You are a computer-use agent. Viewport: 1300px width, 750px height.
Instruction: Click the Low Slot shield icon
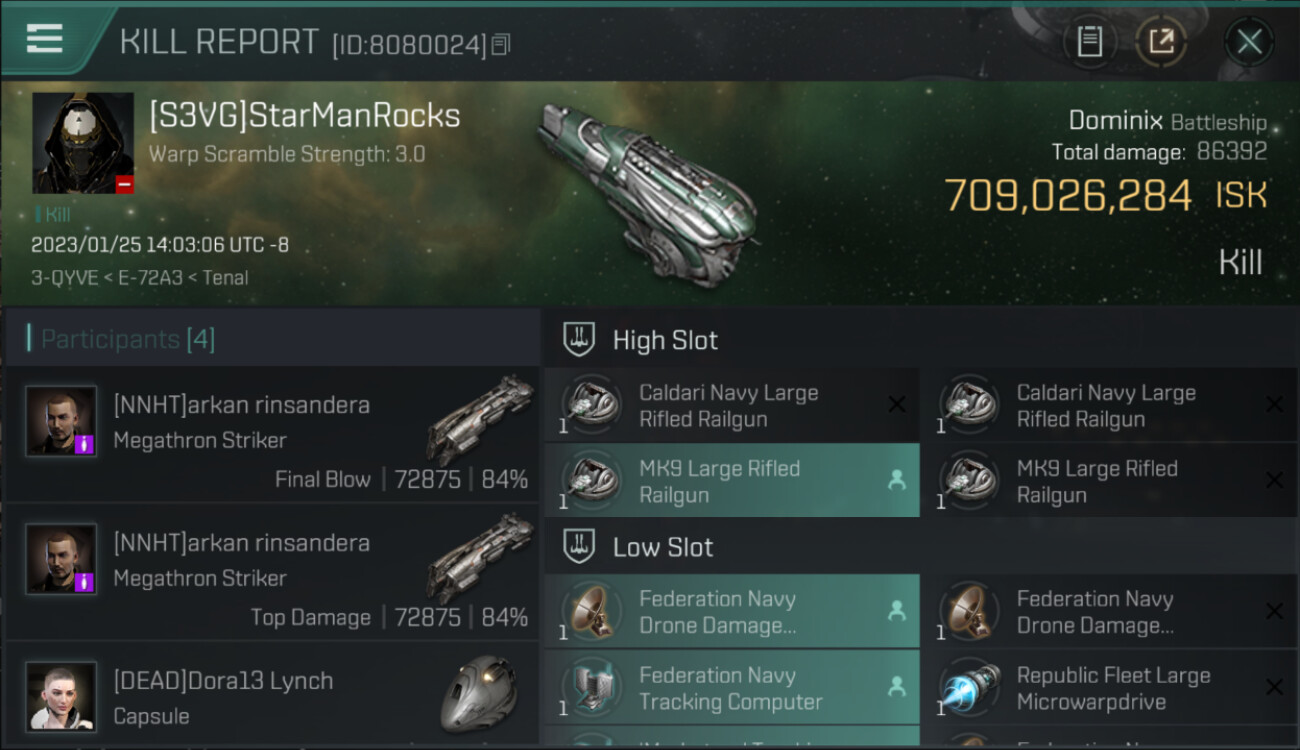(x=579, y=547)
